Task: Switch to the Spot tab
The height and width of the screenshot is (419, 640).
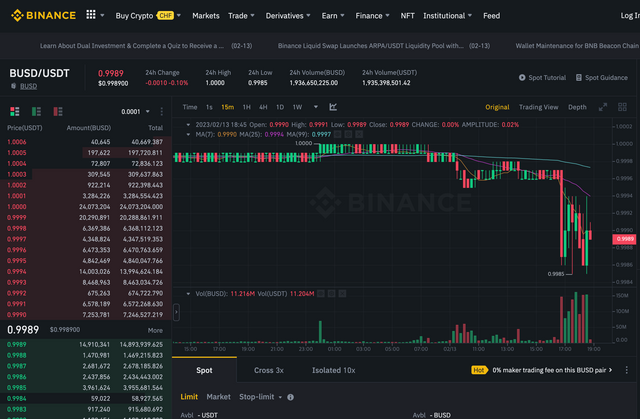Action: point(204,370)
